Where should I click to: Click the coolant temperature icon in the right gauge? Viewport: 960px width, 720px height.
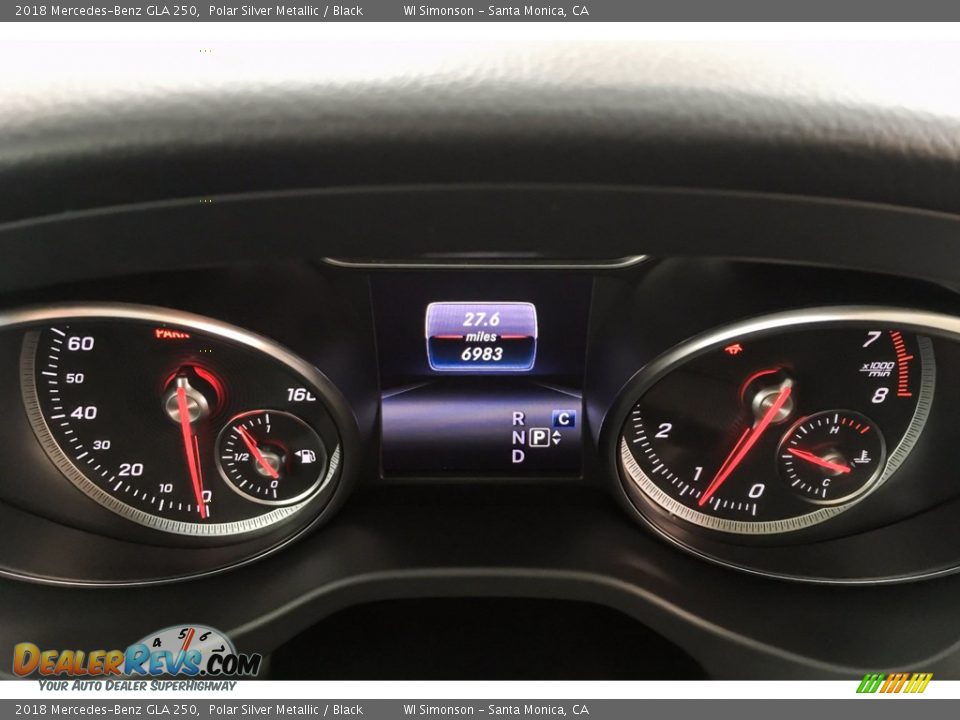(863, 456)
